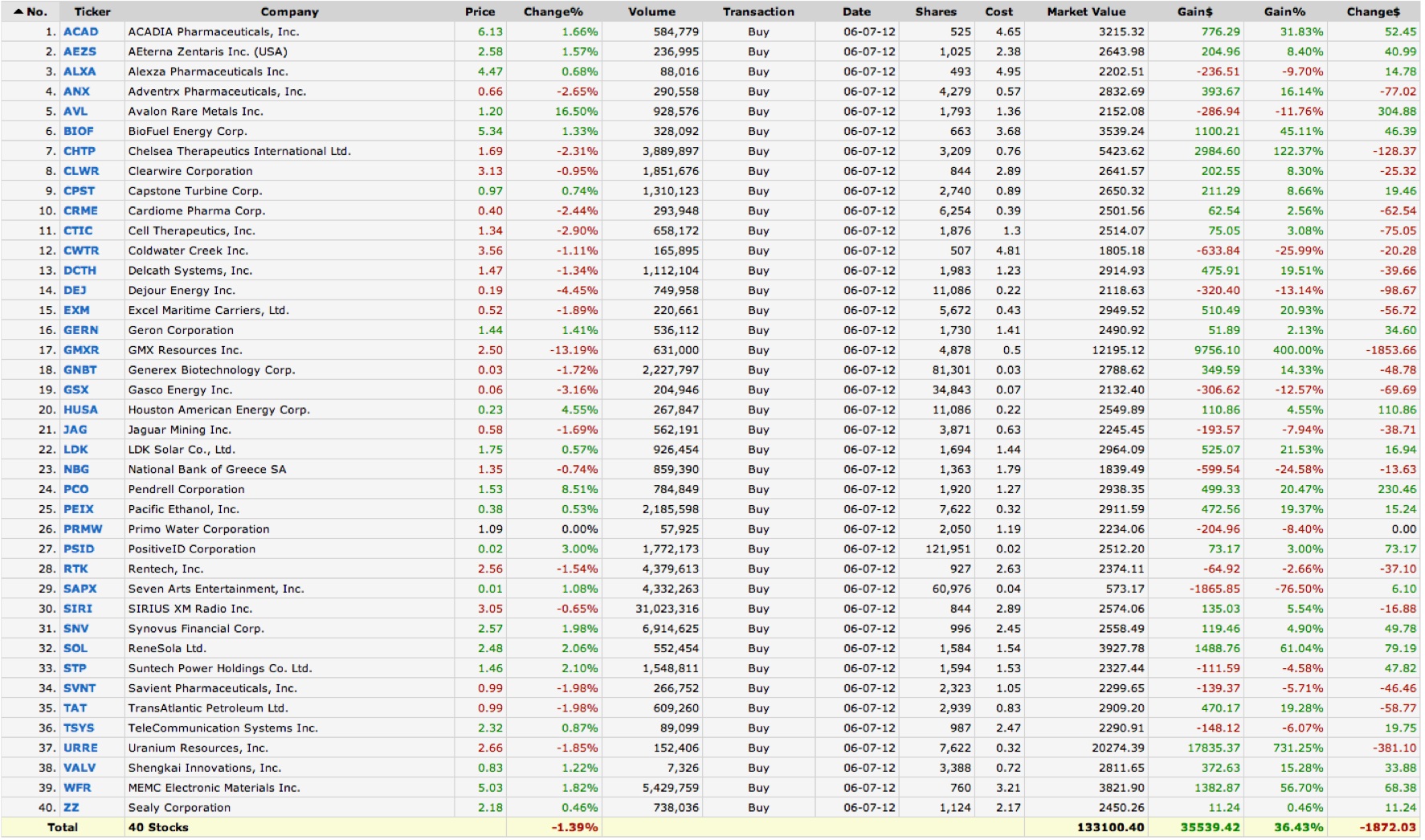This screenshot has width=1425, height=840.
Task: Open the PSID ticker link
Action: pos(79,549)
